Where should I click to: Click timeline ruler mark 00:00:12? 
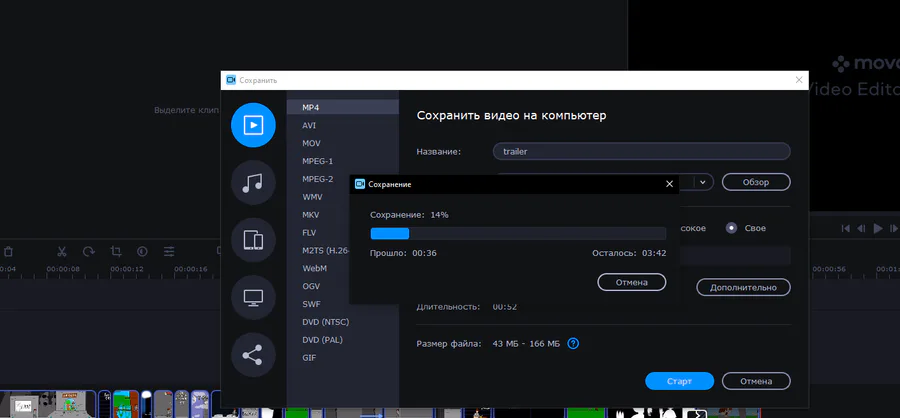point(126,269)
